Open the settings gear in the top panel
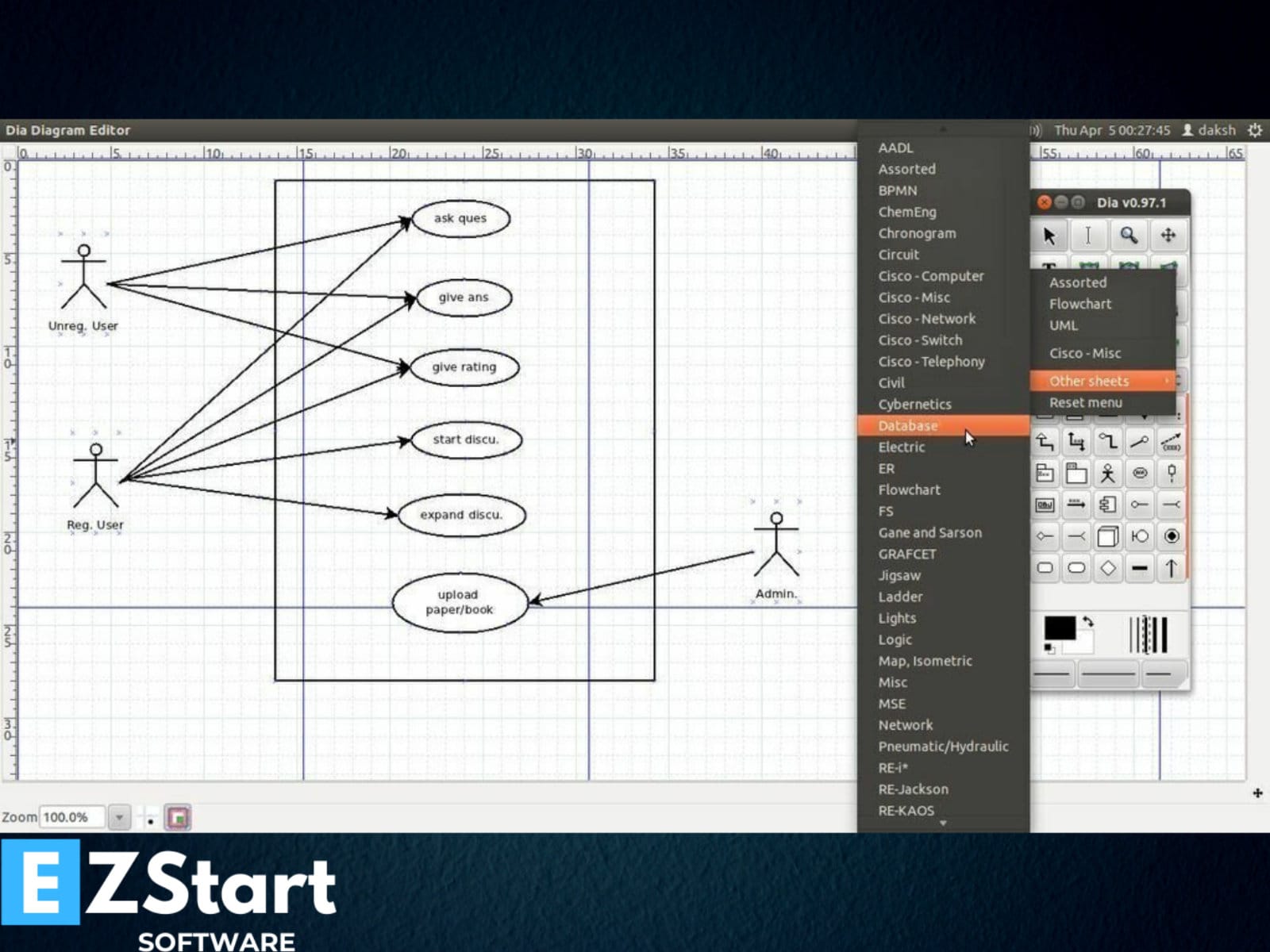The width and height of the screenshot is (1270, 952). tap(1255, 130)
